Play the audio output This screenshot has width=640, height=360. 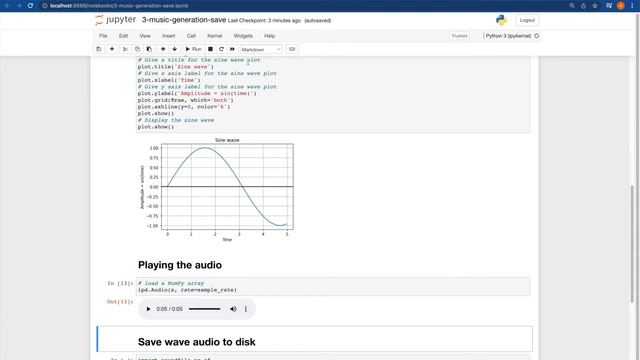coord(148,309)
